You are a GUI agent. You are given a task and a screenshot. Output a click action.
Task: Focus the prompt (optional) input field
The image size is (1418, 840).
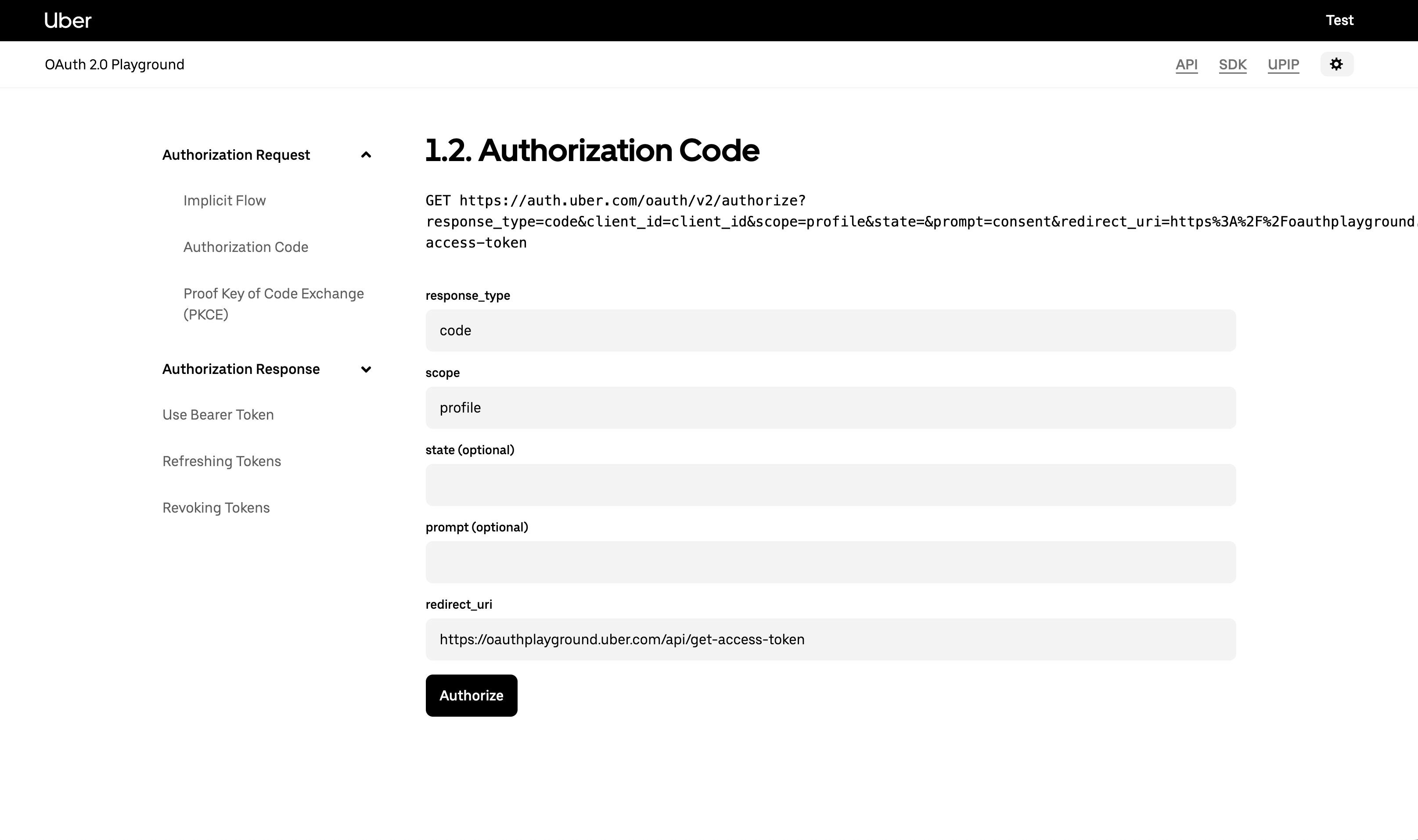click(x=831, y=562)
